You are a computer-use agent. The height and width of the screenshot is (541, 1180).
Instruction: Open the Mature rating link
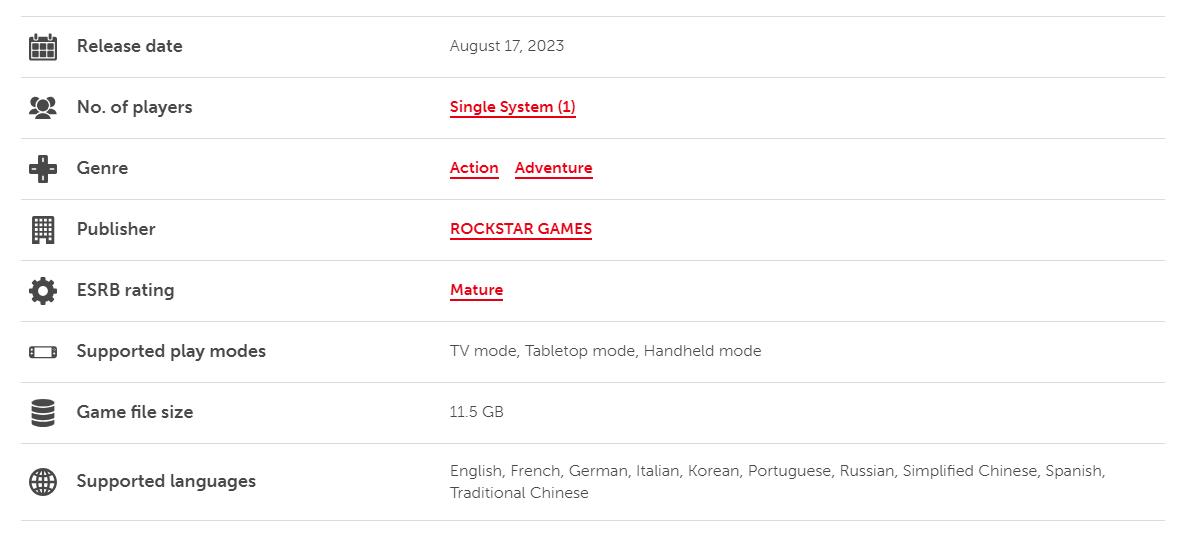(x=476, y=290)
